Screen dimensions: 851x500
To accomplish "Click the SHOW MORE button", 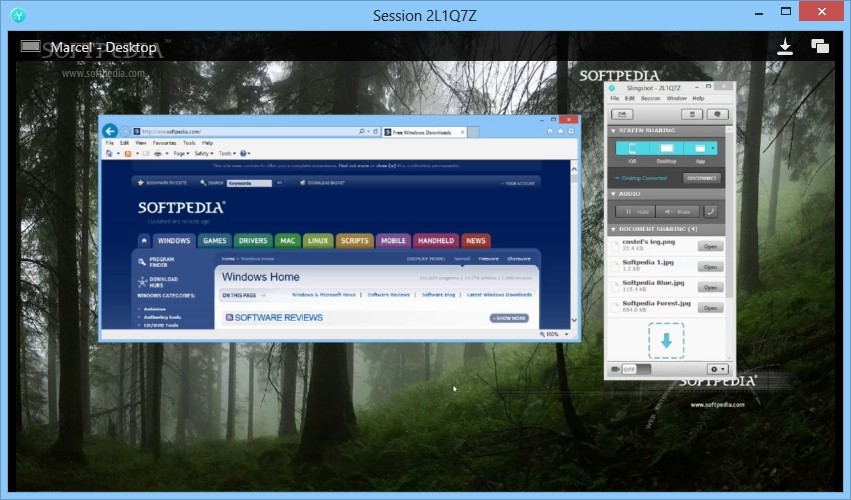I will (x=509, y=318).
